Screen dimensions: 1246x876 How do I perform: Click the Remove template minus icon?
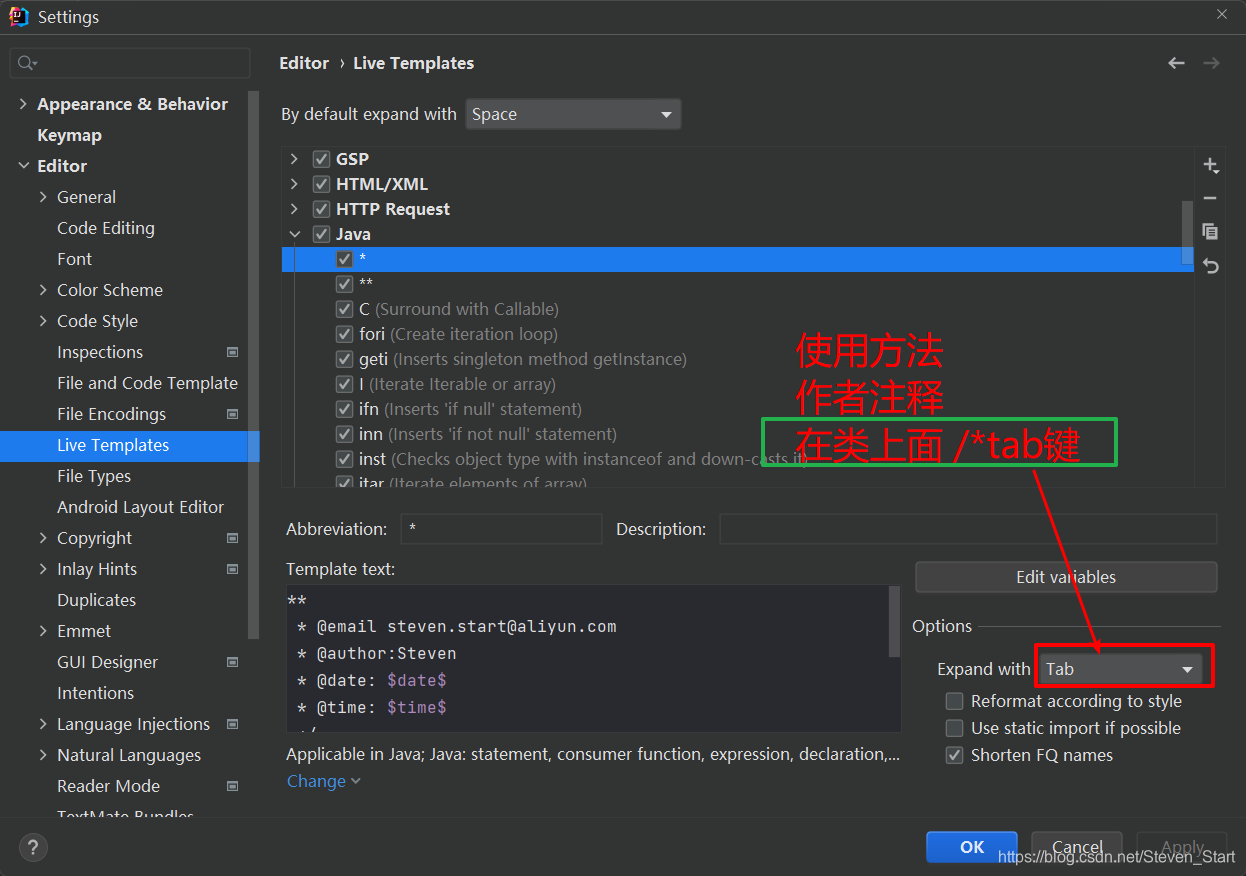(x=1210, y=198)
